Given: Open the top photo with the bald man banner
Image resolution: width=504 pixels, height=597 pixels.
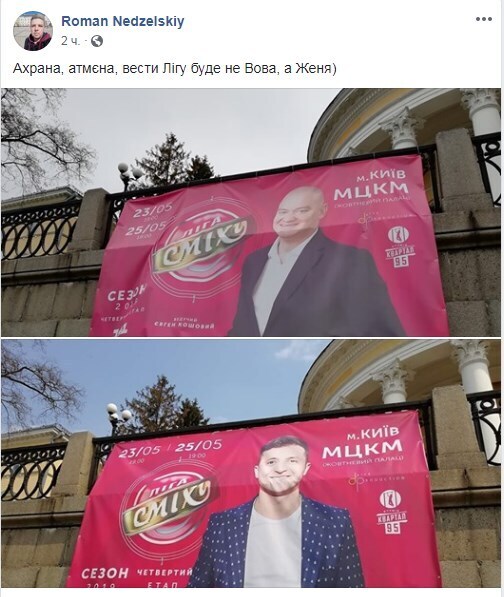Looking at the screenshot, I should pos(251,212).
